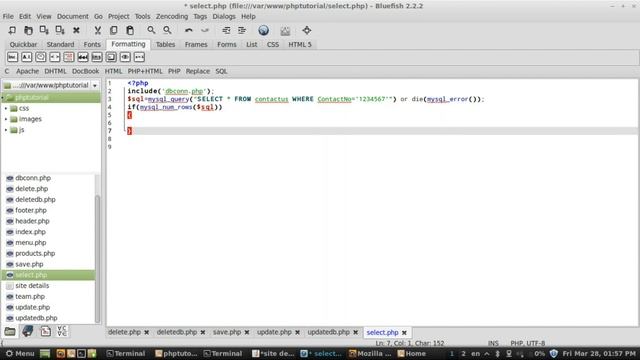Open the snippets document icon in side panel
This screenshot has height=360, width=640.
coord(45,331)
